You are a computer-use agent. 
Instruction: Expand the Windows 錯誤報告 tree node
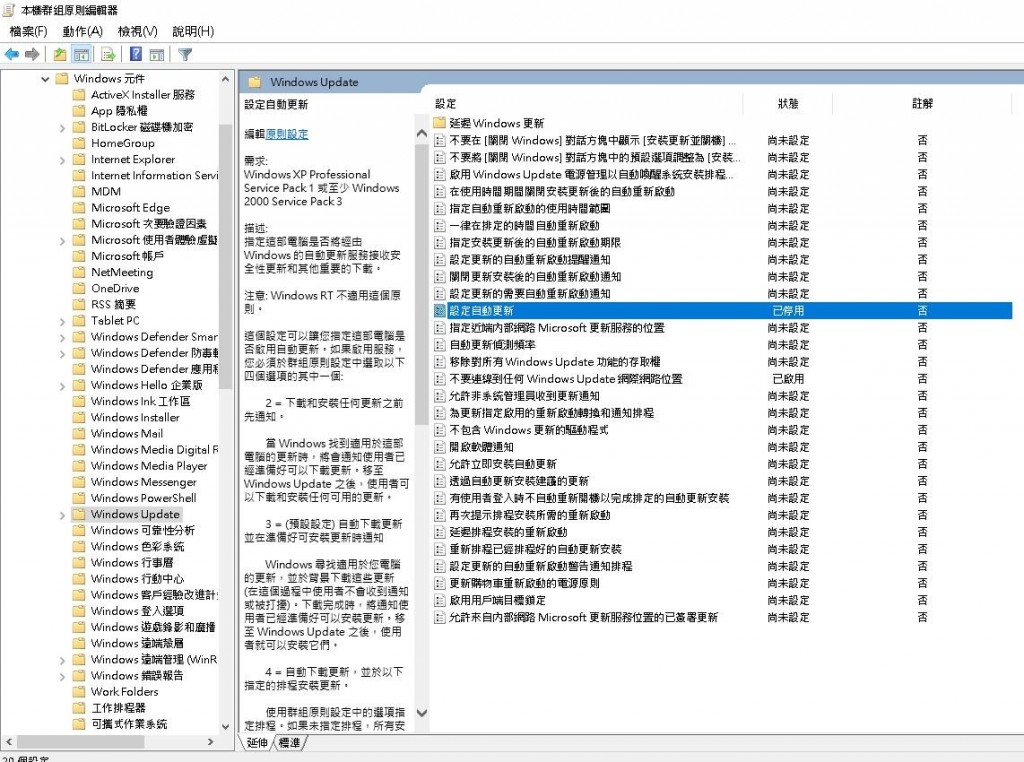[x=63, y=676]
